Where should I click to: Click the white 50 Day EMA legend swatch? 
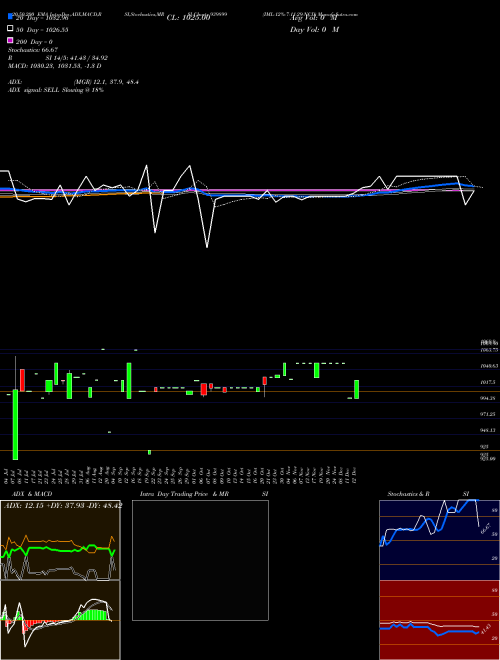(10, 29)
